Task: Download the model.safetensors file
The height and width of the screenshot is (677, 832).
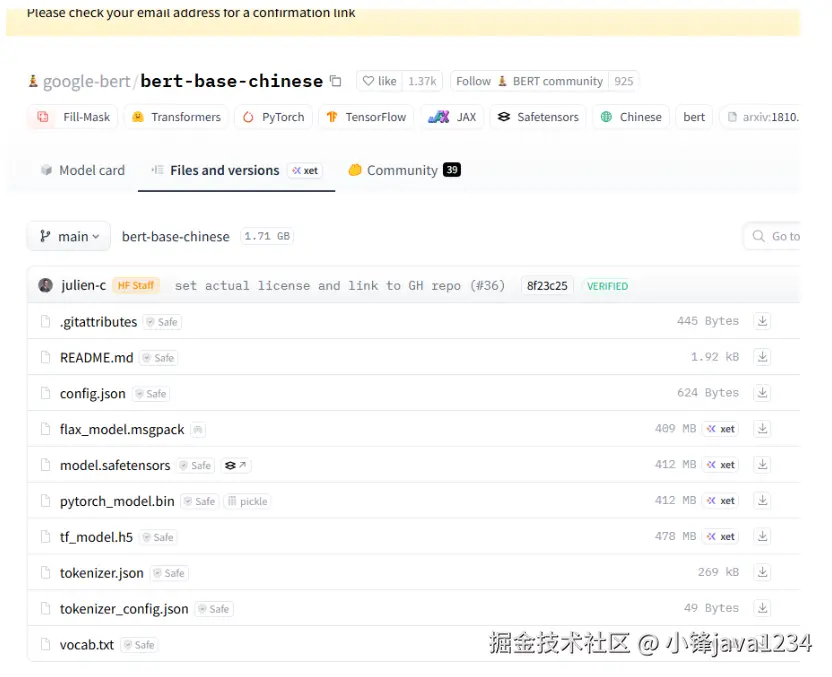Action: (x=762, y=465)
